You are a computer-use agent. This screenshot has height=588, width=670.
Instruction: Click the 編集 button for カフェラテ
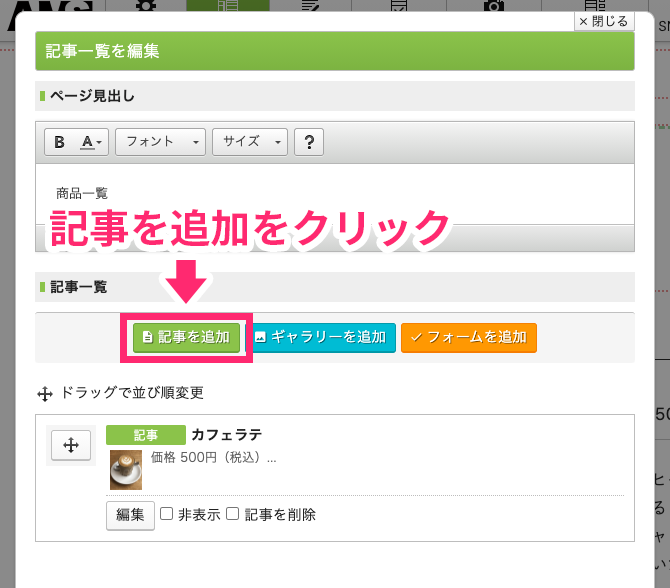click(130, 515)
